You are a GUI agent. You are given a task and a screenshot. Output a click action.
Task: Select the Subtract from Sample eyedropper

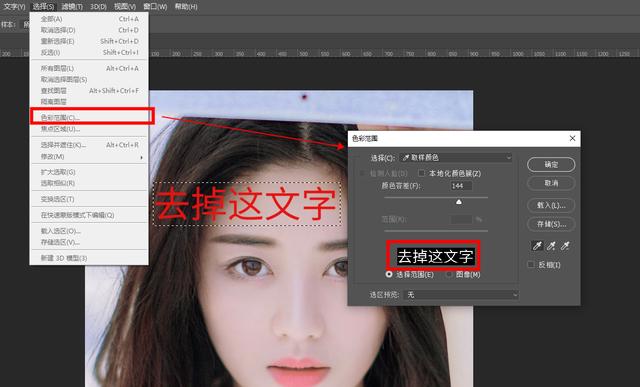[x=565, y=246]
